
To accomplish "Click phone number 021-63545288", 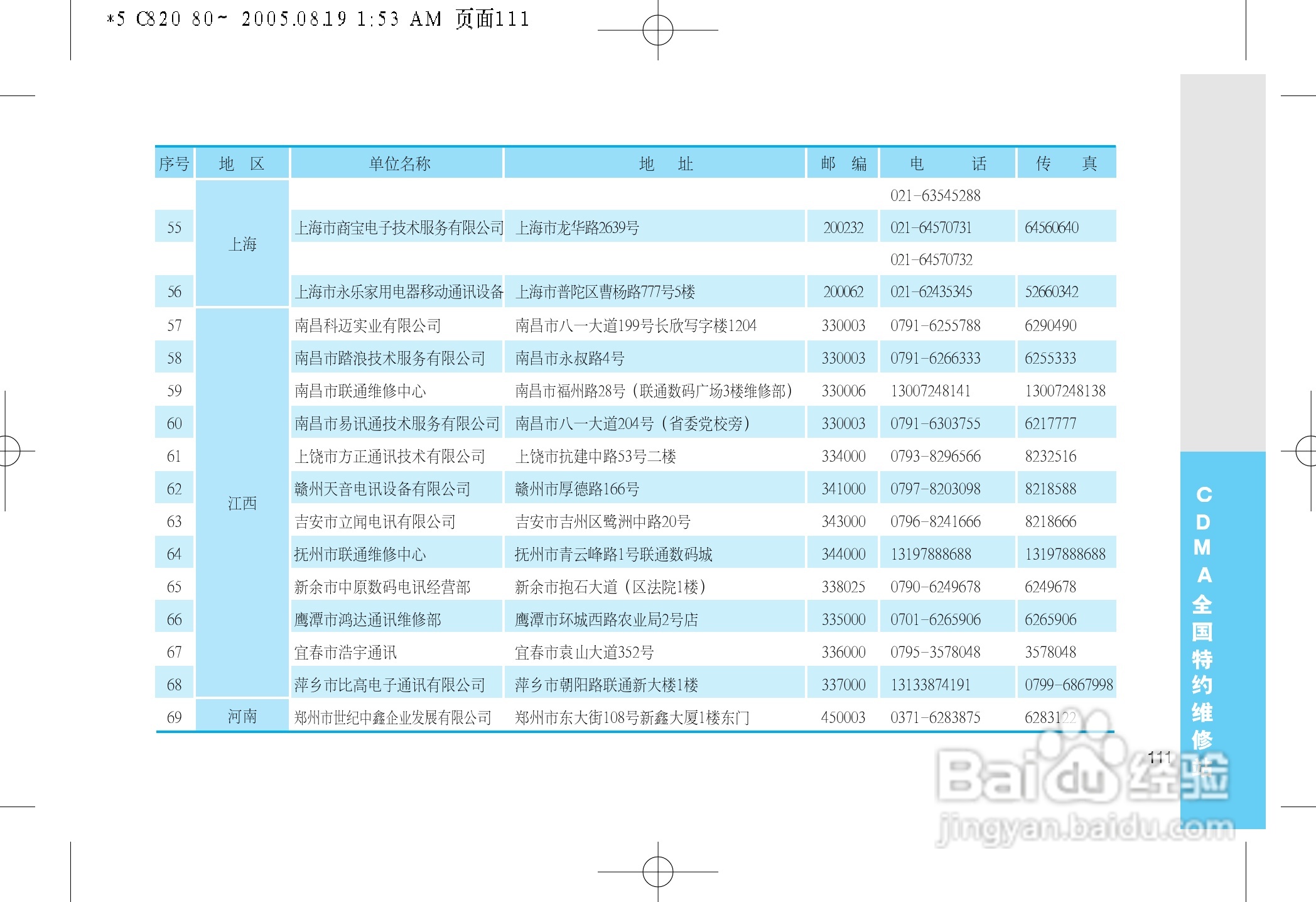I will [935, 195].
